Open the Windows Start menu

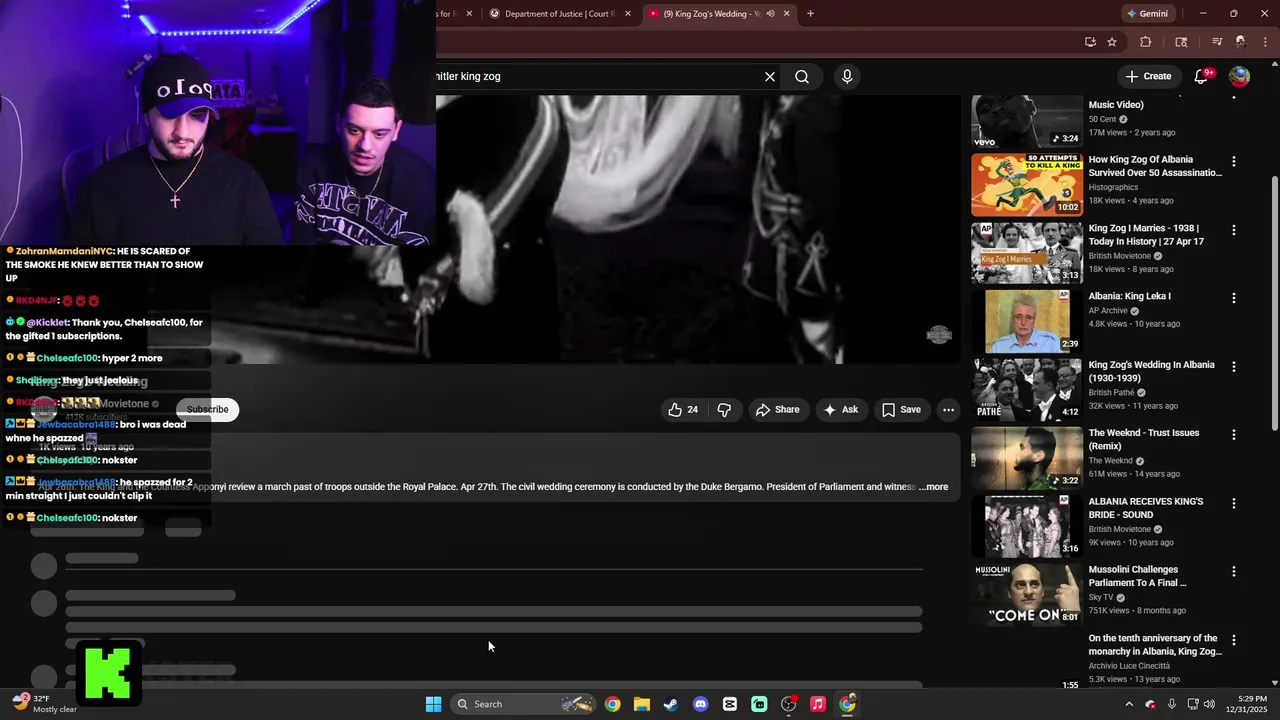pyautogui.click(x=433, y=704)
